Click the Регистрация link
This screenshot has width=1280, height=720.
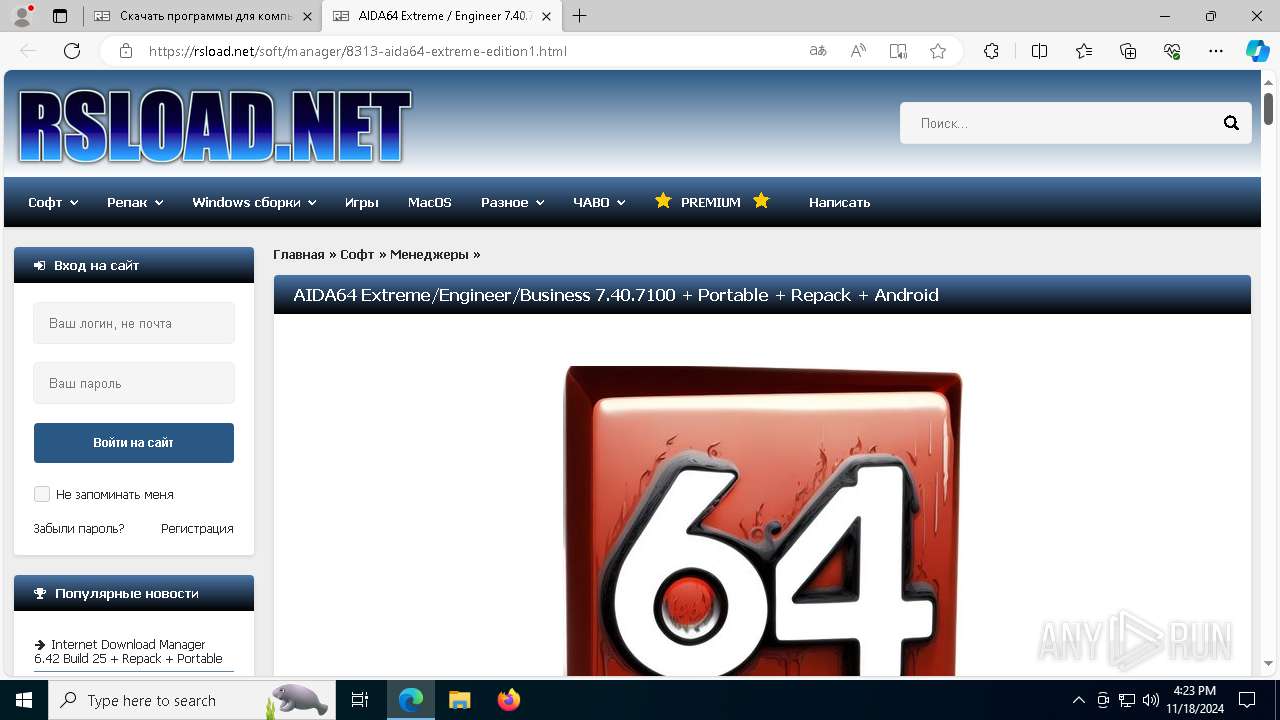(x=197, y=528)
